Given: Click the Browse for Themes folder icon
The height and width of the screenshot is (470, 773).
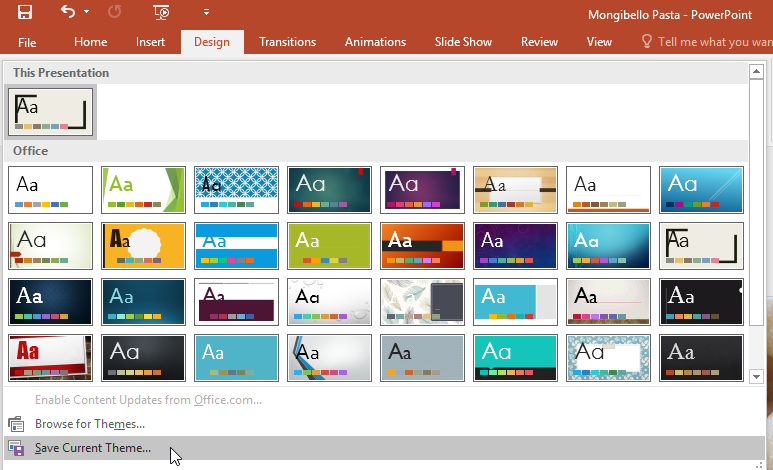Looking at the screenshot, I should pyautogui.click(x=16, y=424).
